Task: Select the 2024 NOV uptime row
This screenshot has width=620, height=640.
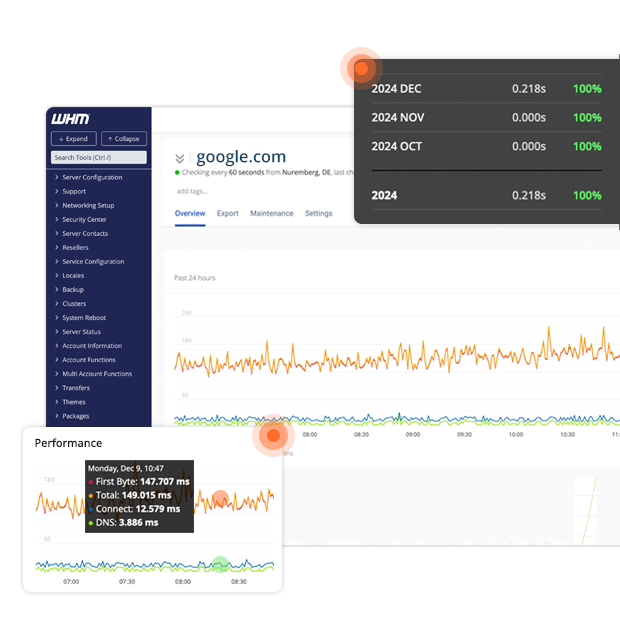Action: (x=486, y=118)
